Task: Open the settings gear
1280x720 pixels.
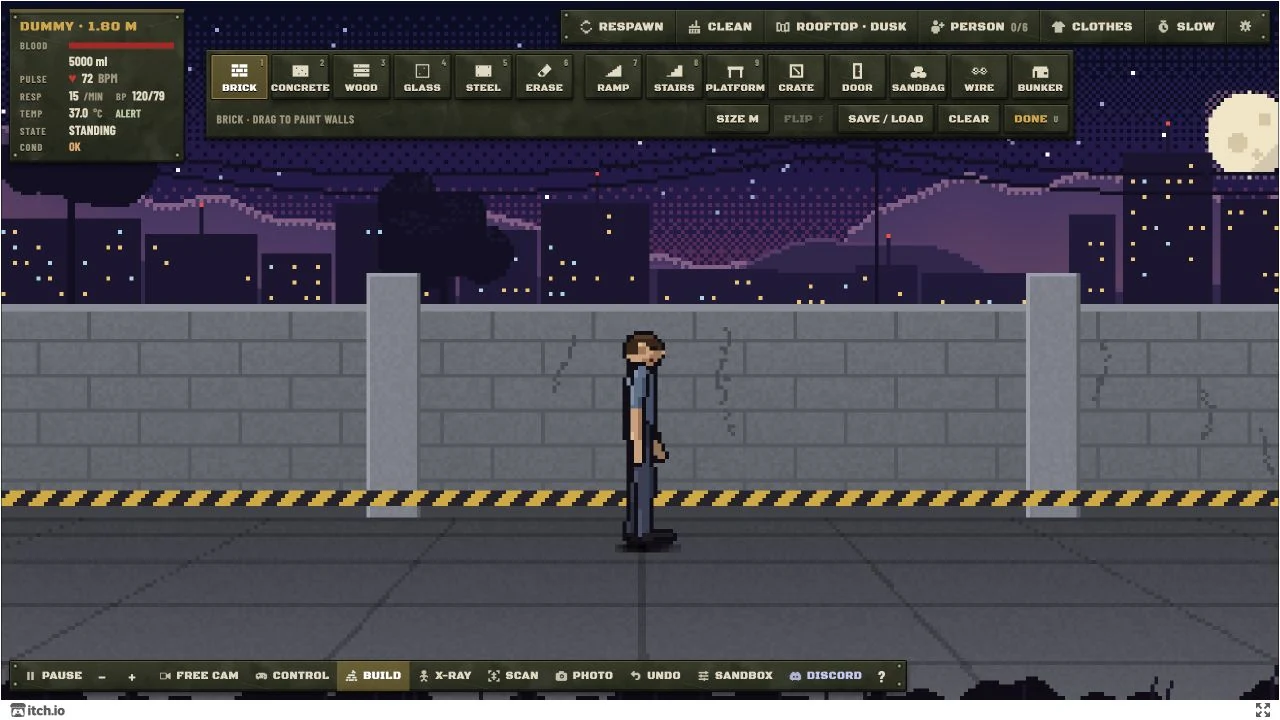Action: click(x=1245, y=27)
